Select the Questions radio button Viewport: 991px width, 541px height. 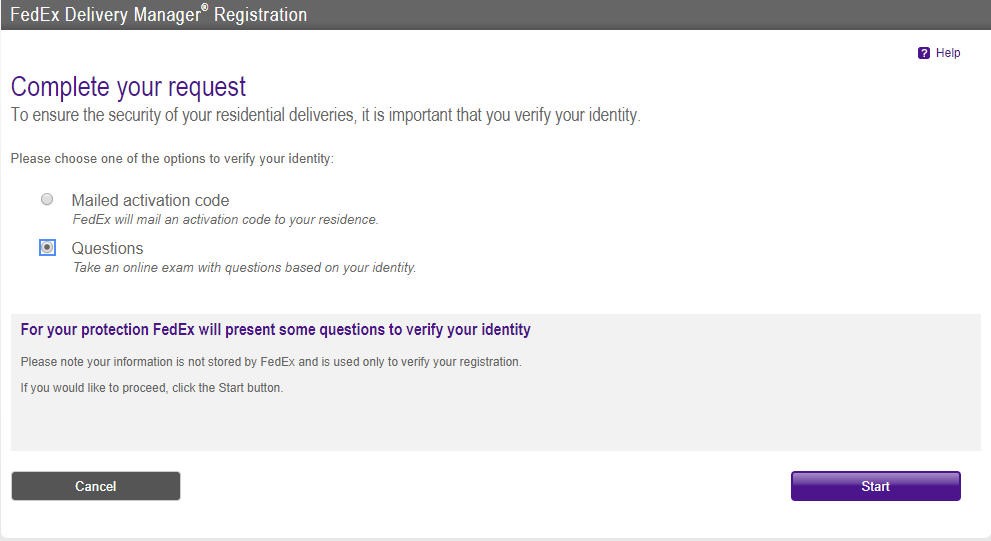47,247
